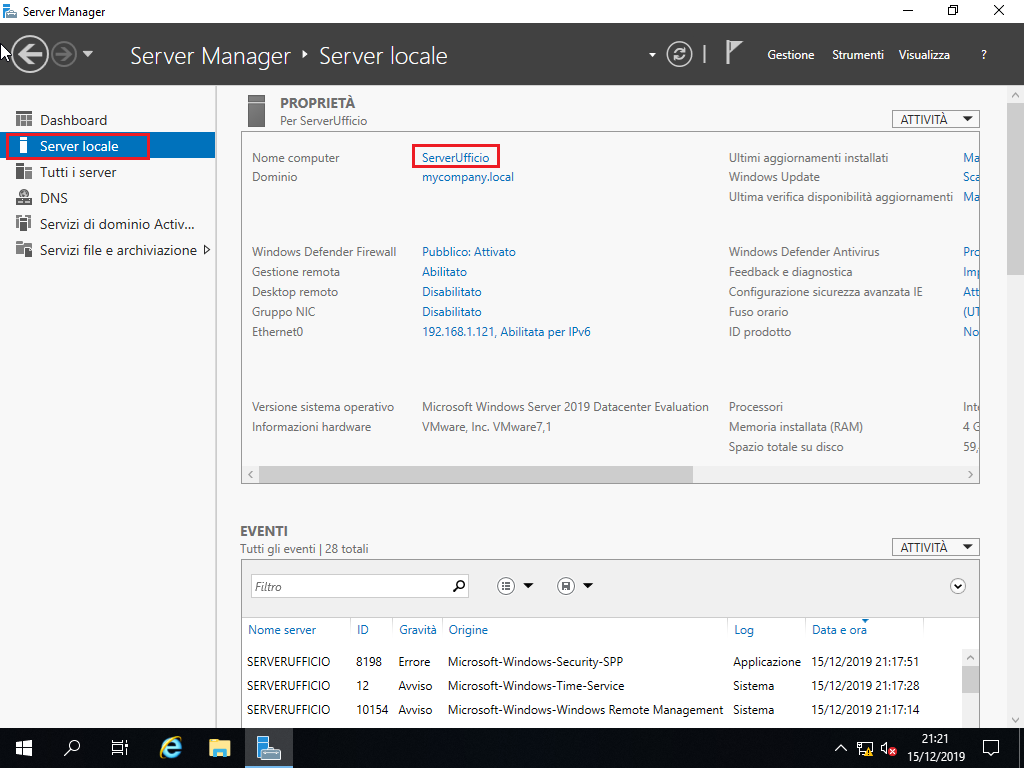Open the Gestione menu
This screenshot has height=768, width=1024.
click(791, 55)
